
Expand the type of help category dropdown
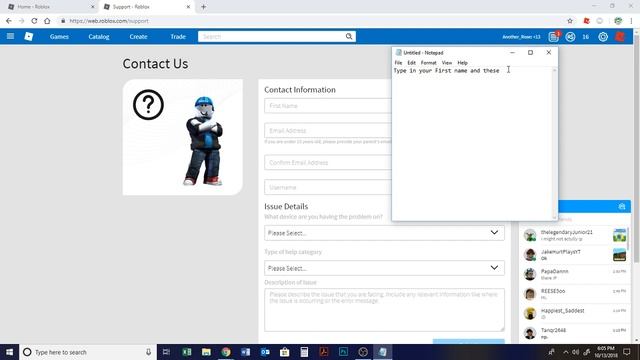click(384, 268)
